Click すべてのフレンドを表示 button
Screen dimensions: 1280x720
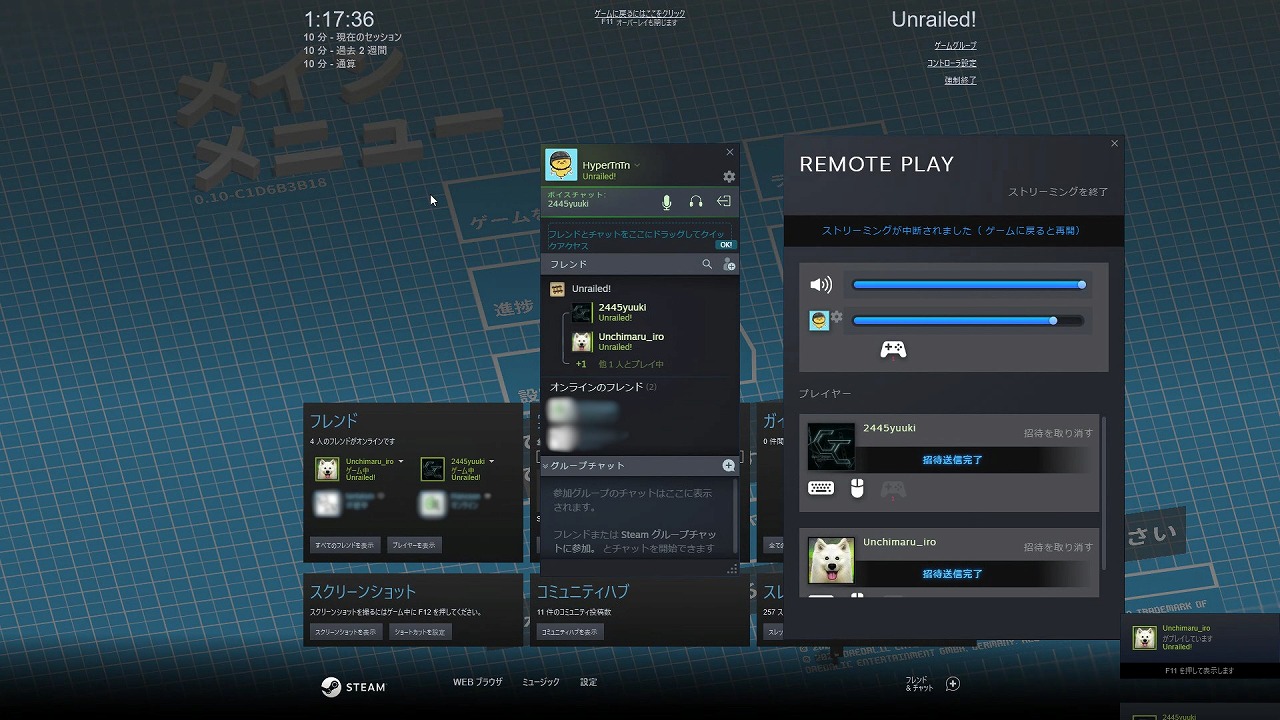pos(345,545)
